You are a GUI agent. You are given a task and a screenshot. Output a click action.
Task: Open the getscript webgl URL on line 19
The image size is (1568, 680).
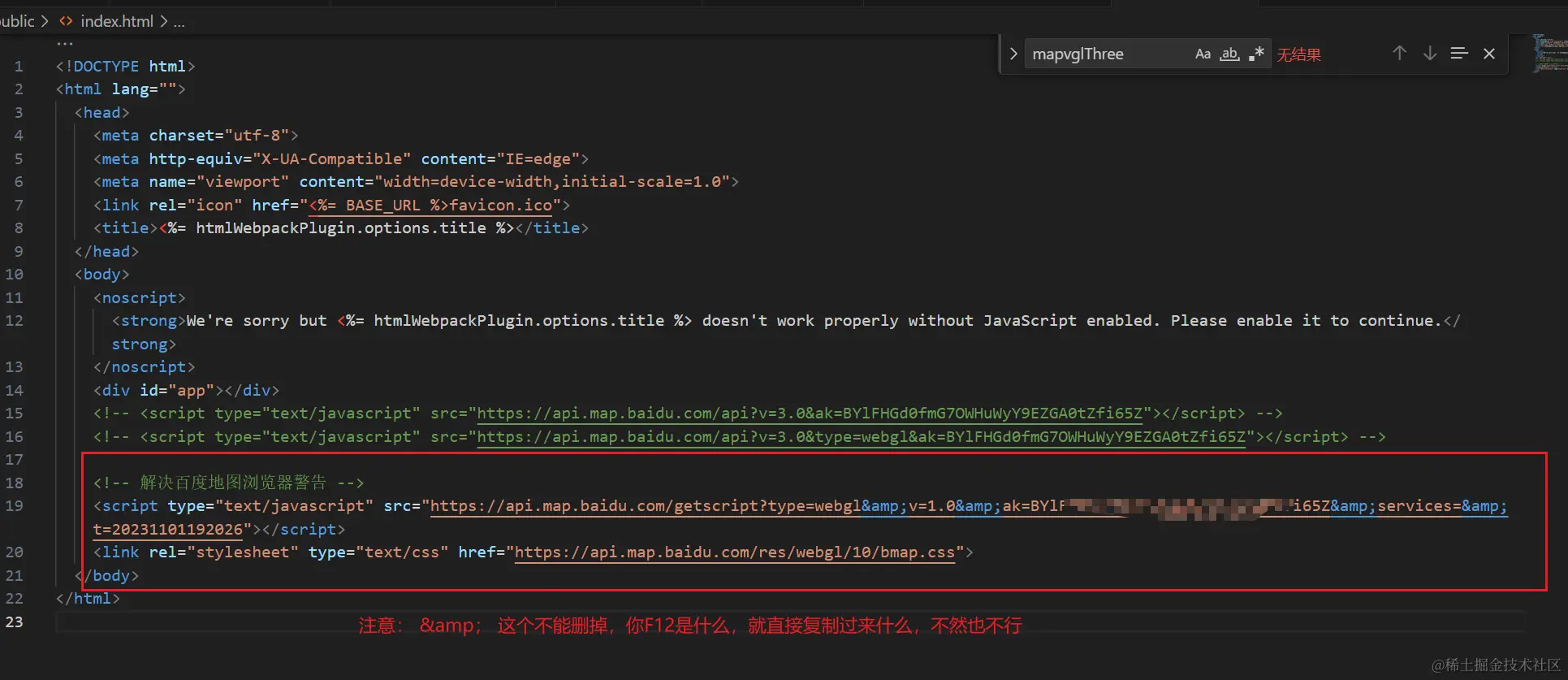pos(968,506)
